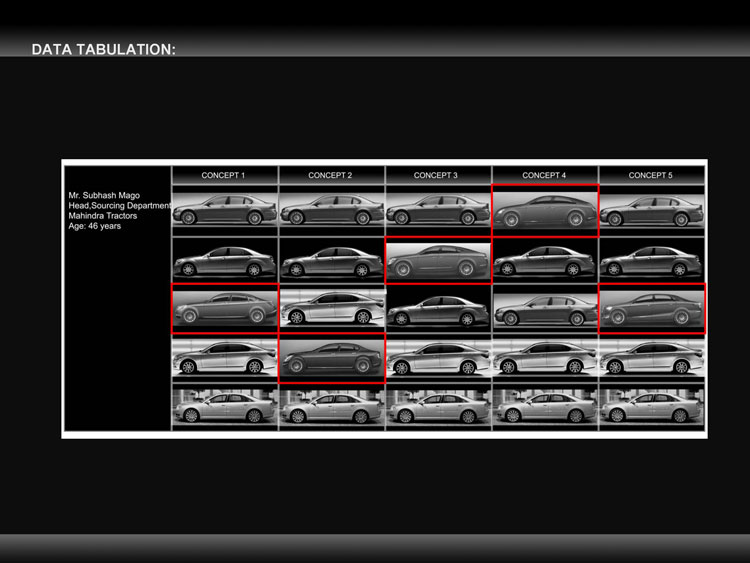Click first-row car thumbnail under Concept 1

click(x=225, y=211)
